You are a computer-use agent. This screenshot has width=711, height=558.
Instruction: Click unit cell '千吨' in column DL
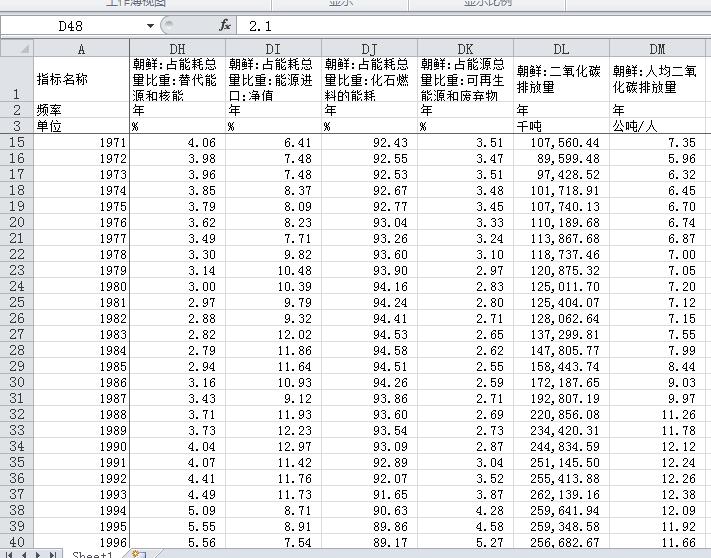[x=561, y=126]
